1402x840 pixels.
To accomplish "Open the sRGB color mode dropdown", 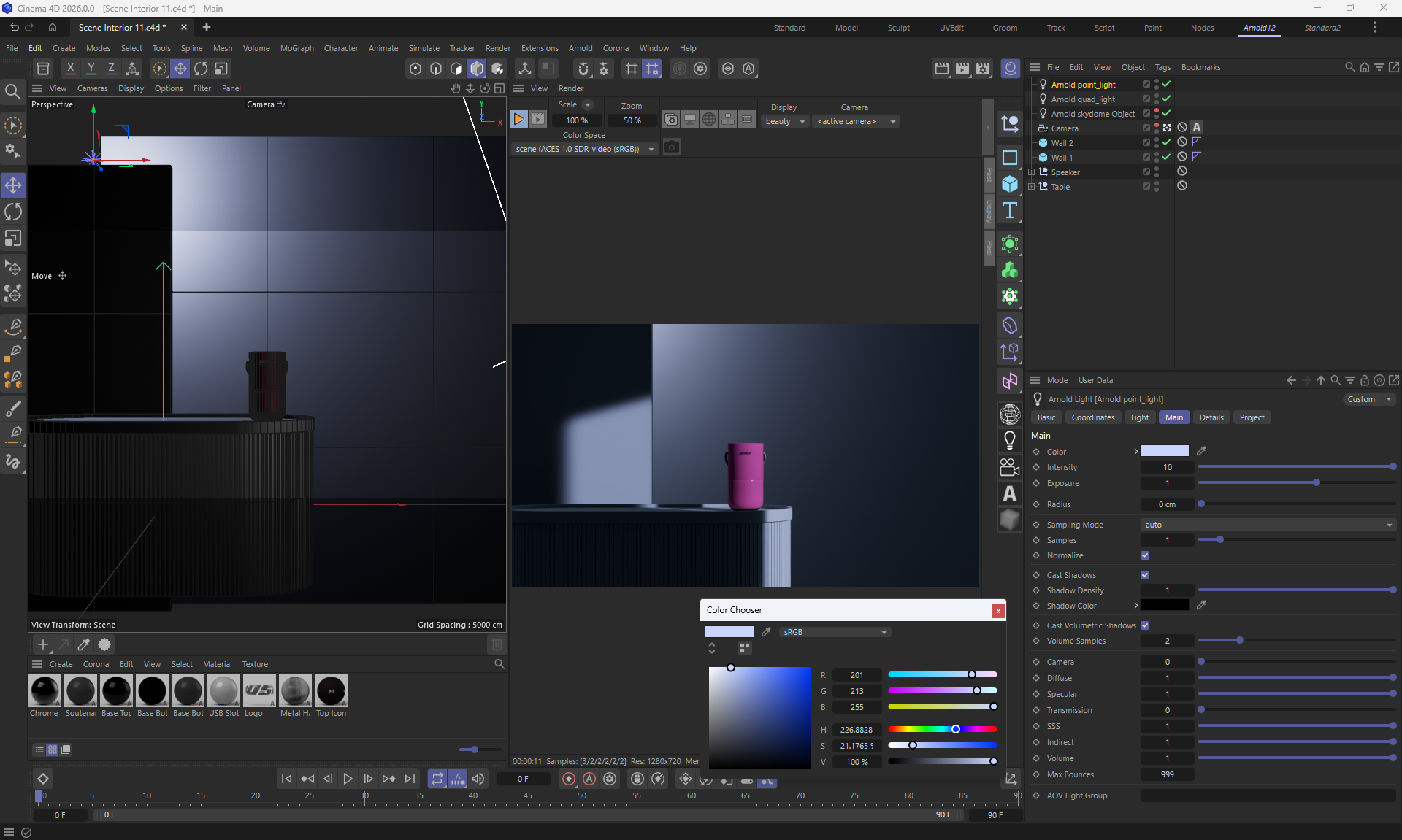I will (835, 632).
